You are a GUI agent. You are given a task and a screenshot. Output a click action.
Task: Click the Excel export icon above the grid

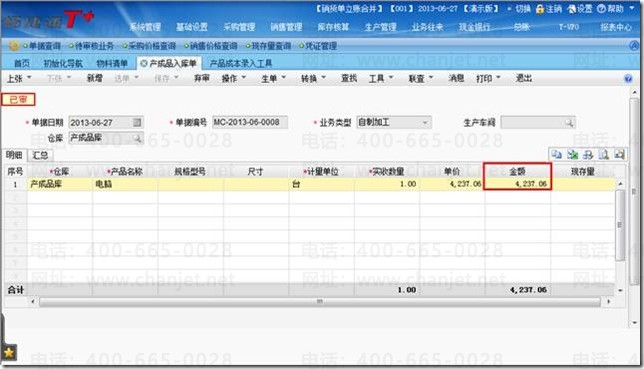[x=573, y=154]
